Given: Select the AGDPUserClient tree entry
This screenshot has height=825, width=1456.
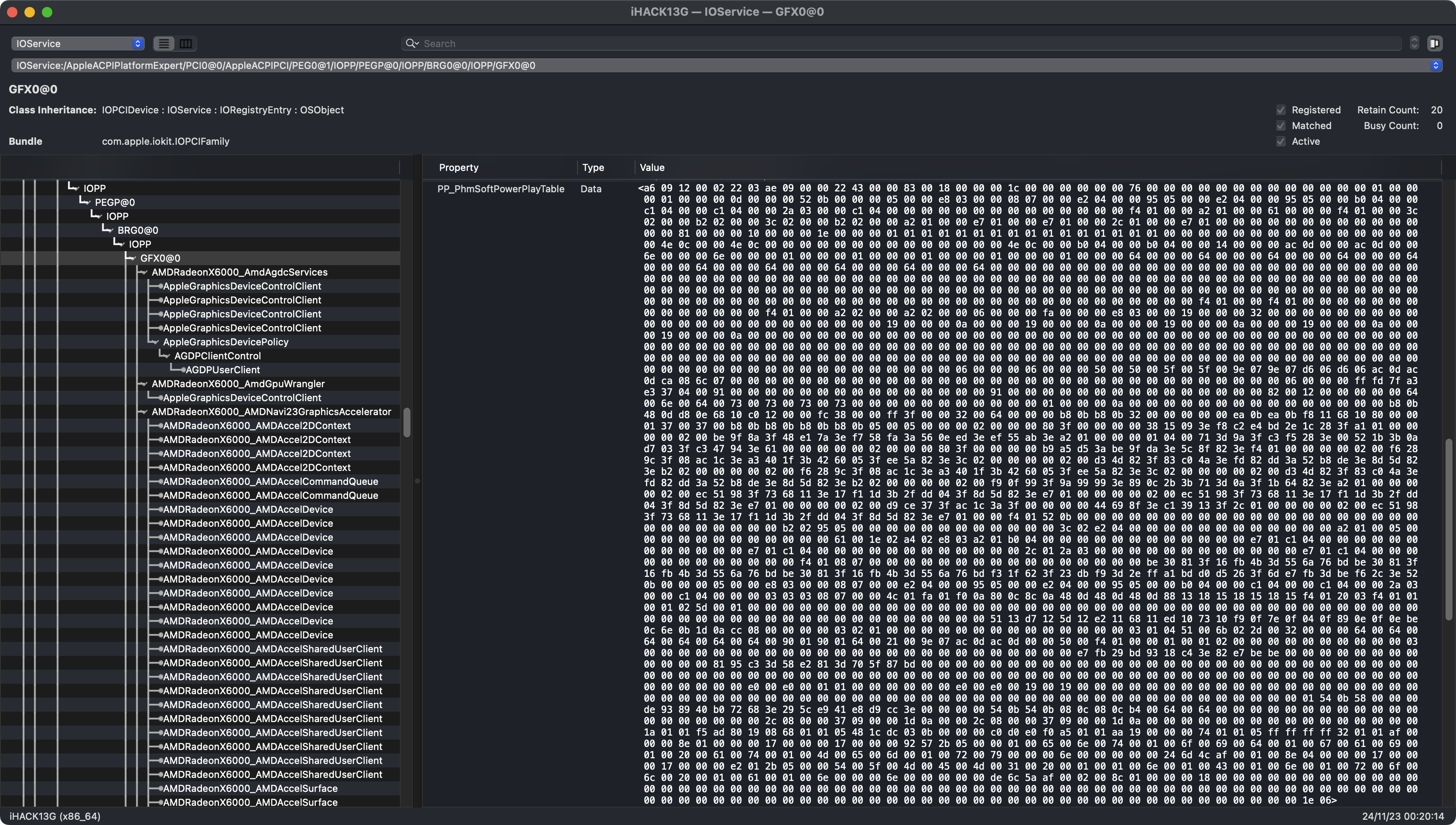Looking at the screenshot, I should coord(223,370).
